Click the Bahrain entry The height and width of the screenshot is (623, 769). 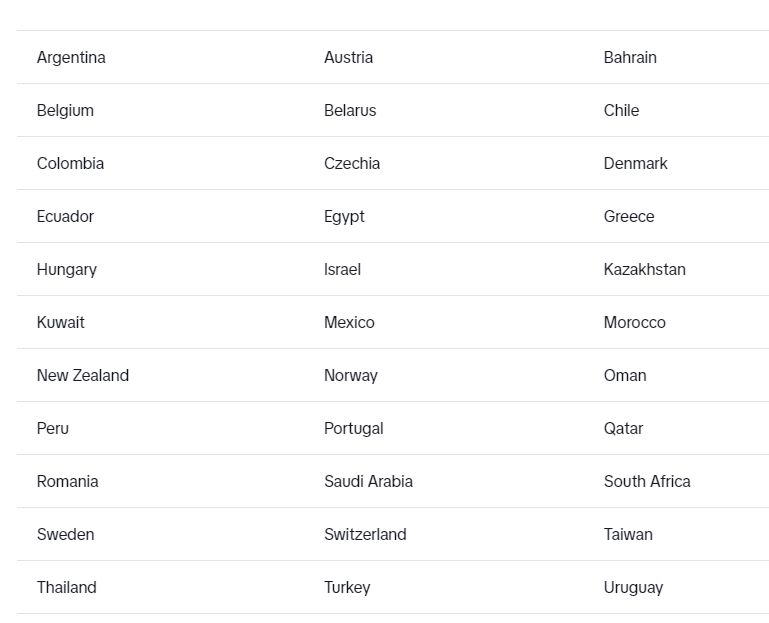(x=630, y=57)
